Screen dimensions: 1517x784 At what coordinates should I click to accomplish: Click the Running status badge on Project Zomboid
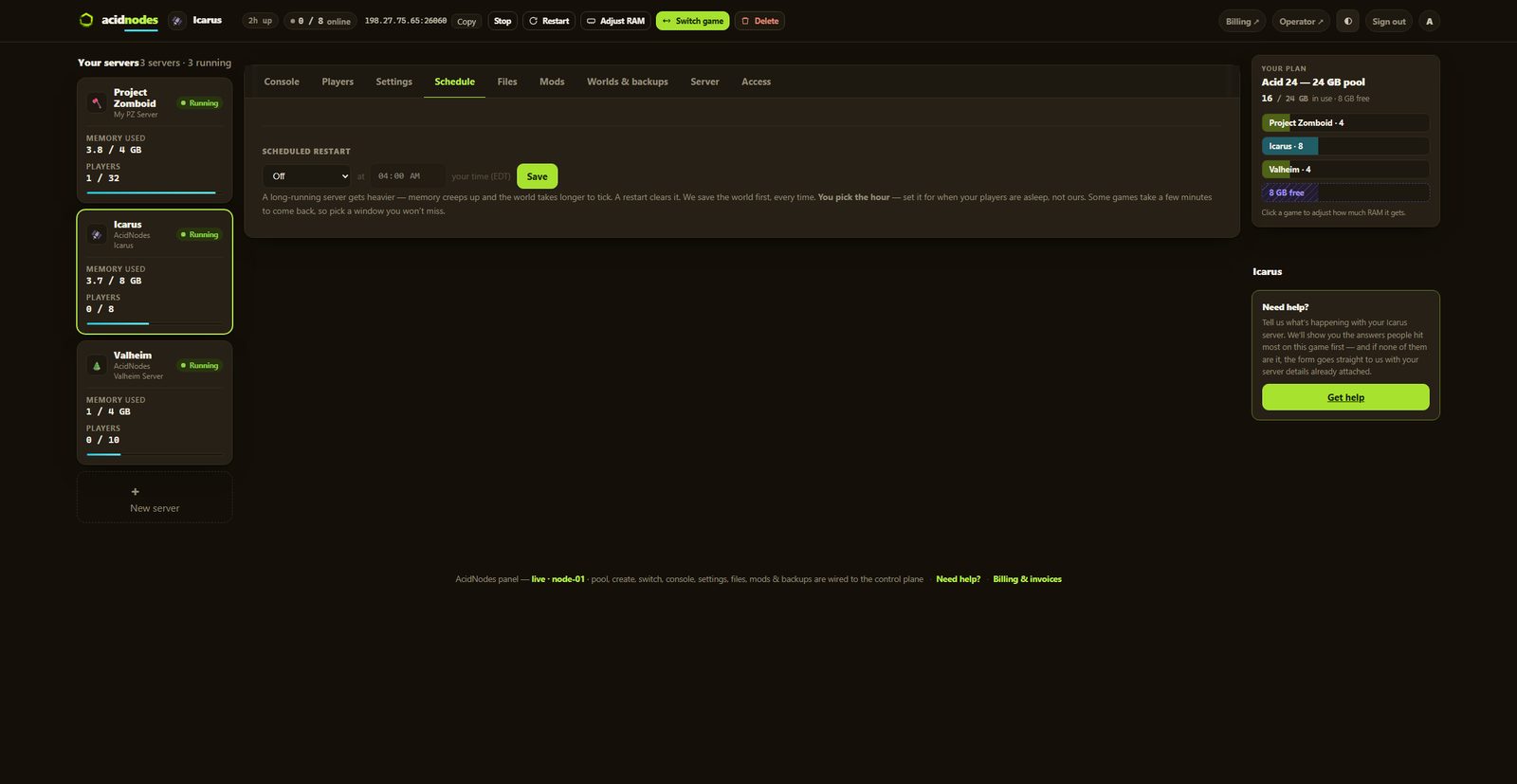199,103
